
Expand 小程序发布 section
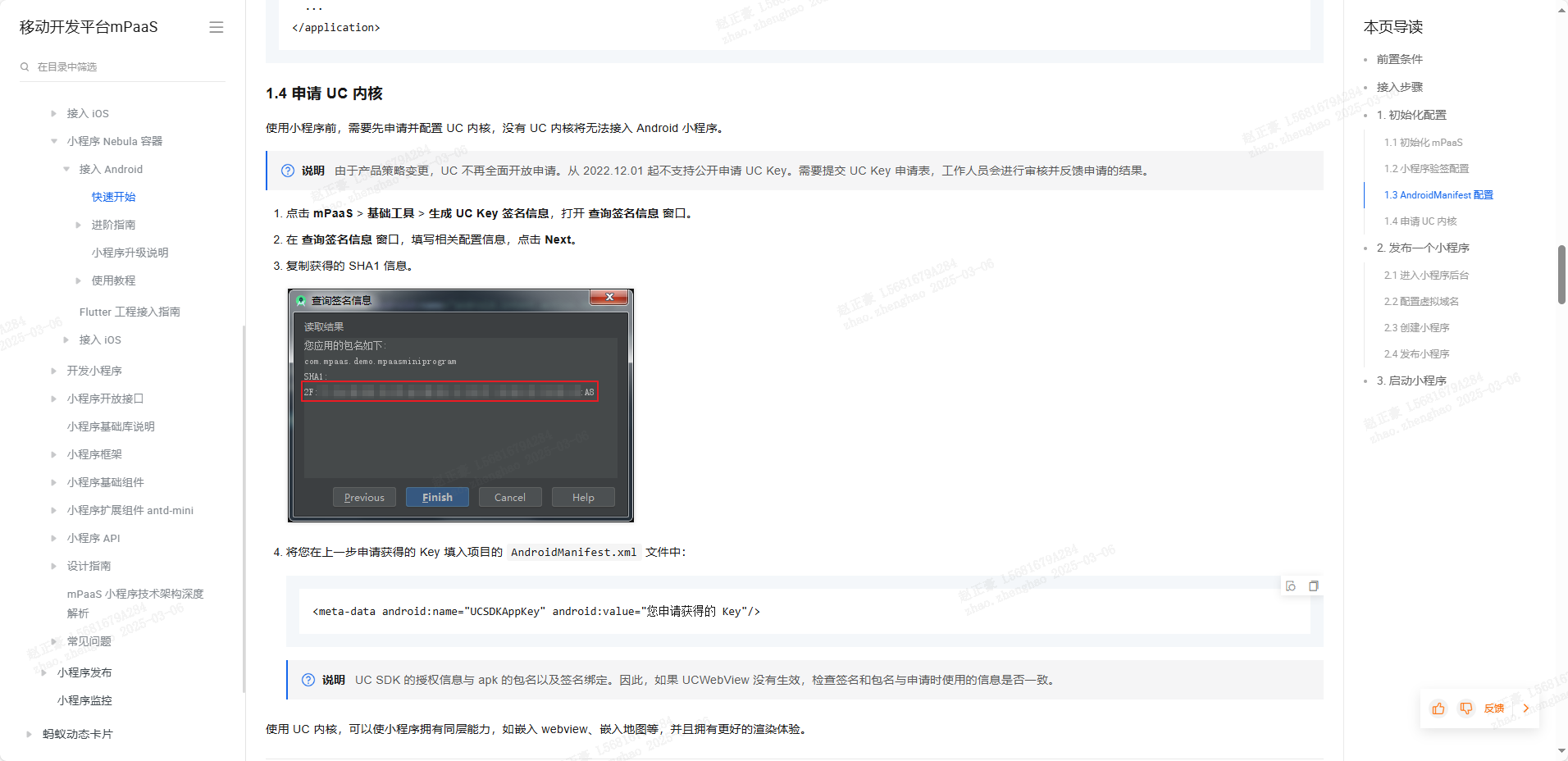(43, 672)
